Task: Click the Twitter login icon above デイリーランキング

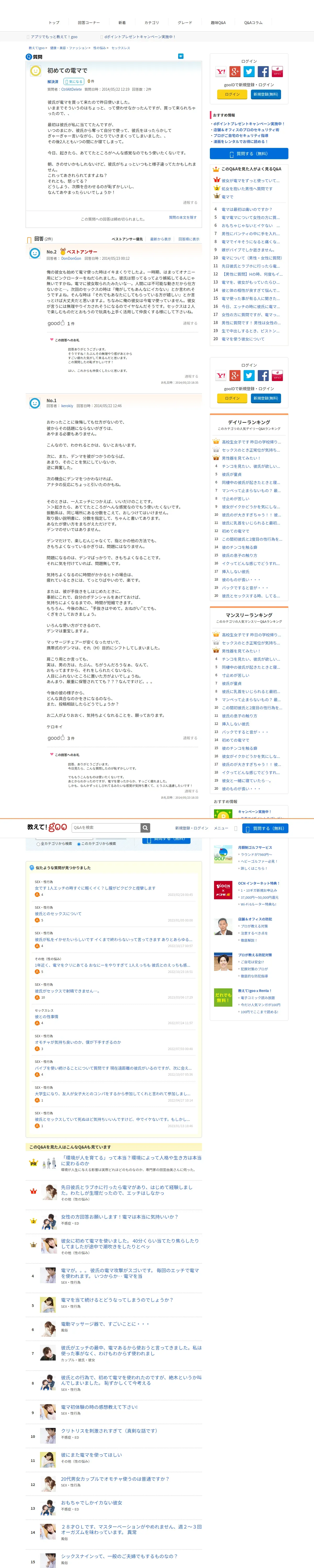Action: coord(249,376)
